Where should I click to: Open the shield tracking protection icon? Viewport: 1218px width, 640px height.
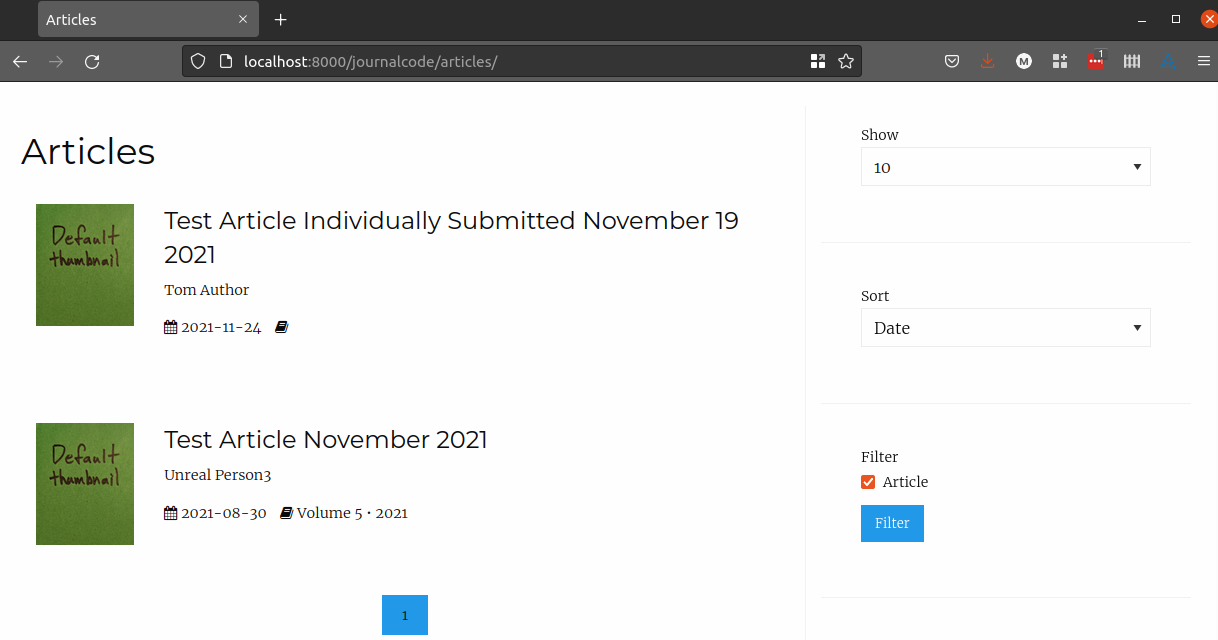(198, 62)
